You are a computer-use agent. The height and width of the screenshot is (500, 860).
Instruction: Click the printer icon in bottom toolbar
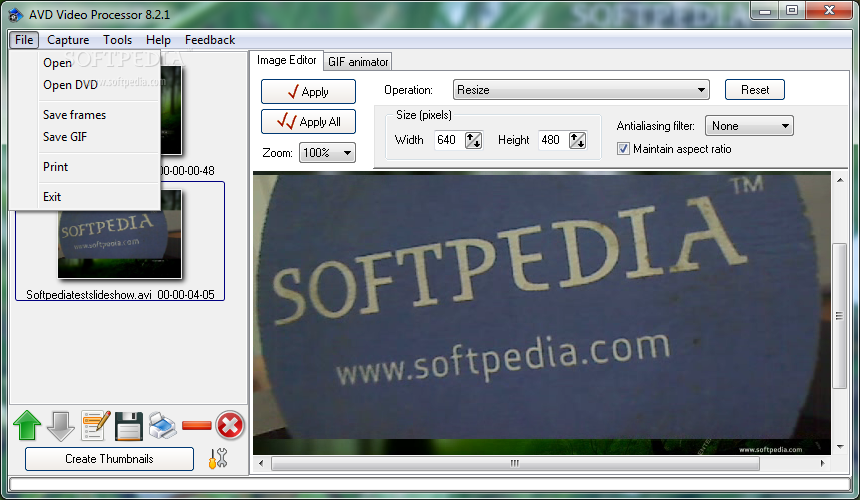coord(162,425)
